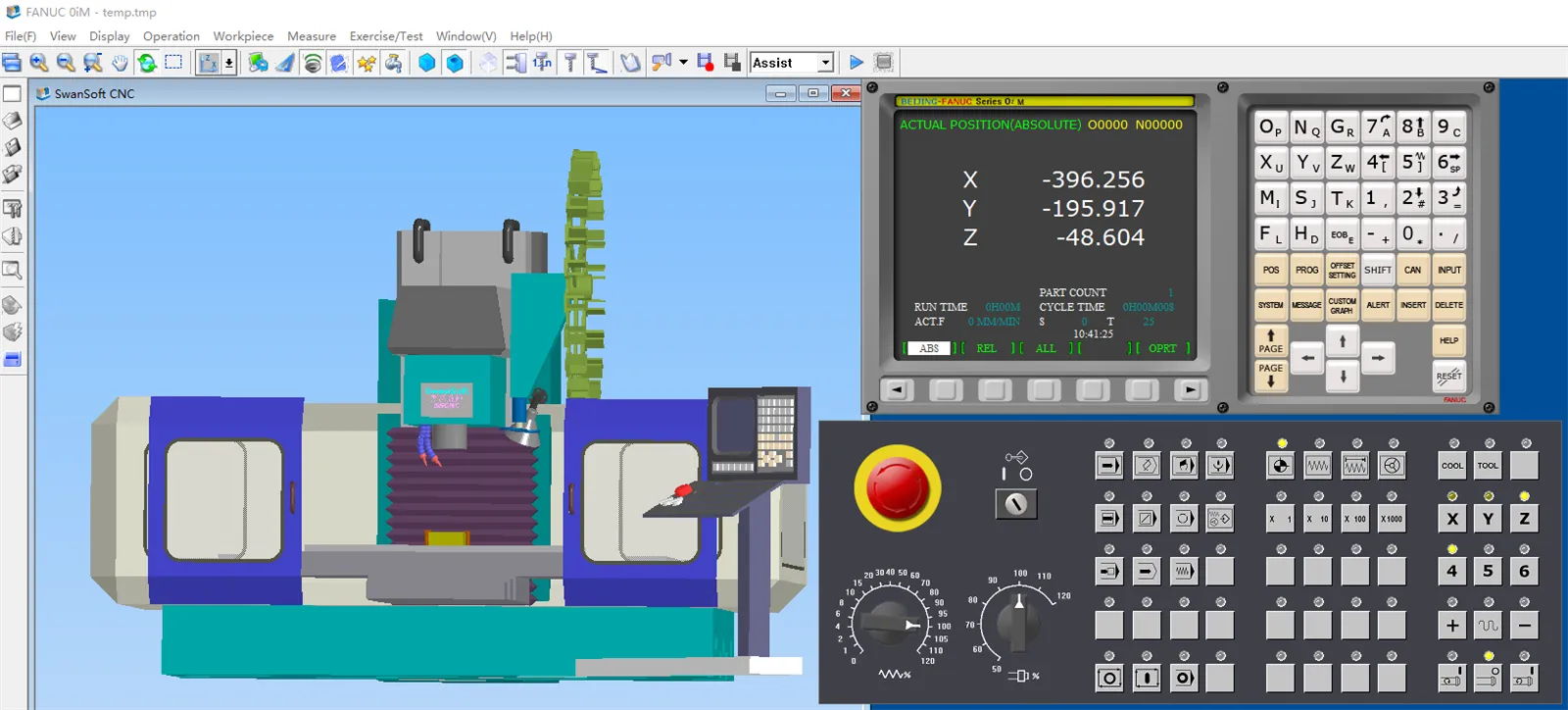The height and width of the screenshot is (710, 1568).
Task: Click the SHIFT key on keypad
Action: (1378, 270)
